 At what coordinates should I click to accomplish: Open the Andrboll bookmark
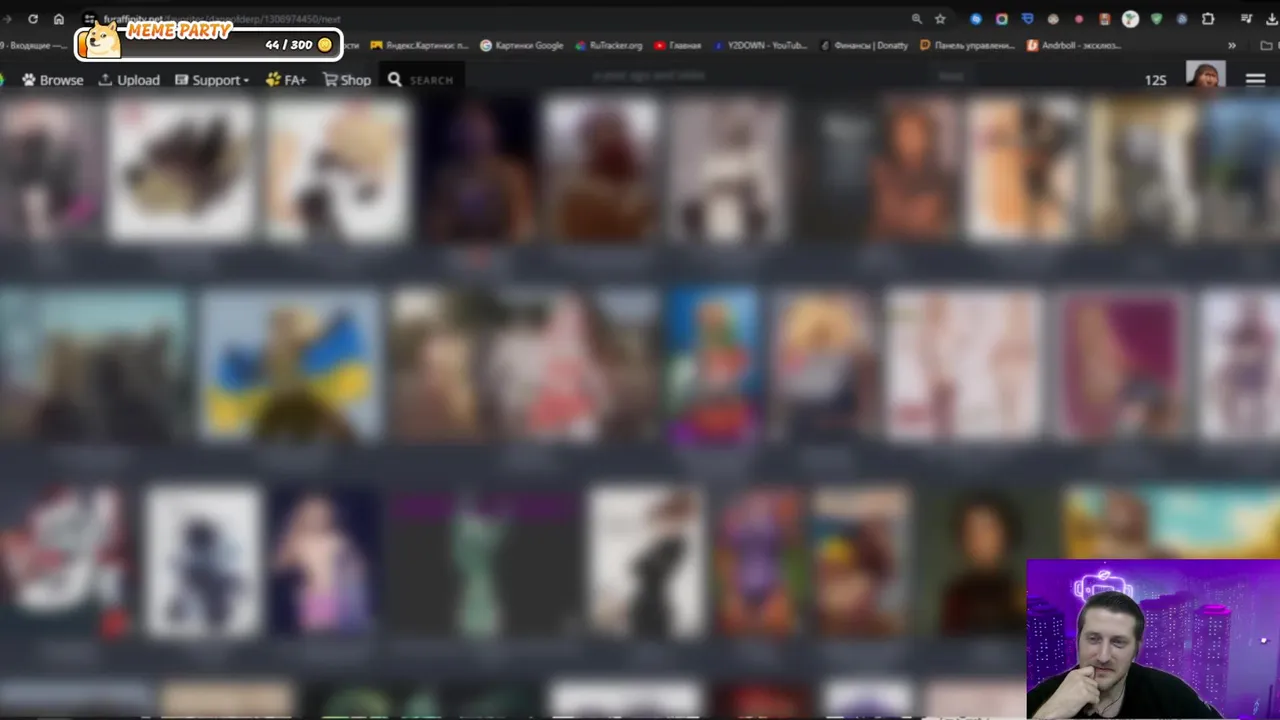point(1075,45)
